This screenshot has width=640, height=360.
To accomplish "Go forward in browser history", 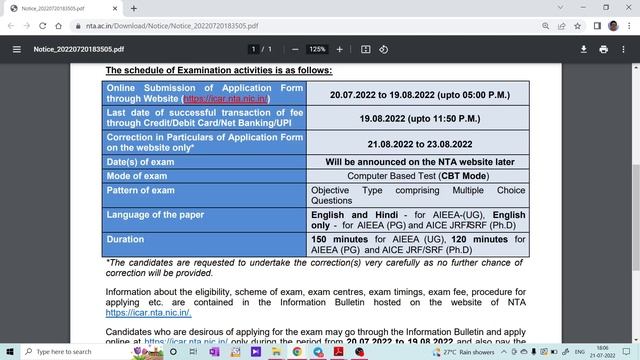I will click(x=27, y=26).
